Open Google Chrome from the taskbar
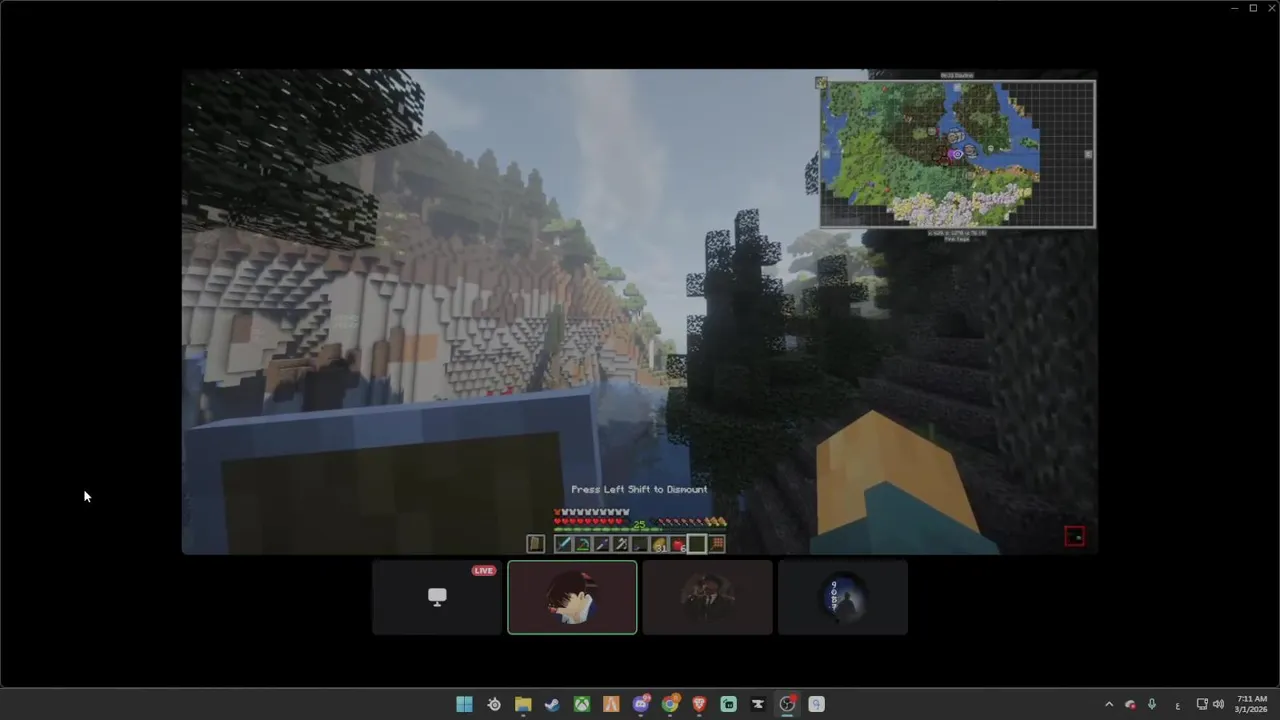This screenshot has width=1280, height=720. coord(670,704)
